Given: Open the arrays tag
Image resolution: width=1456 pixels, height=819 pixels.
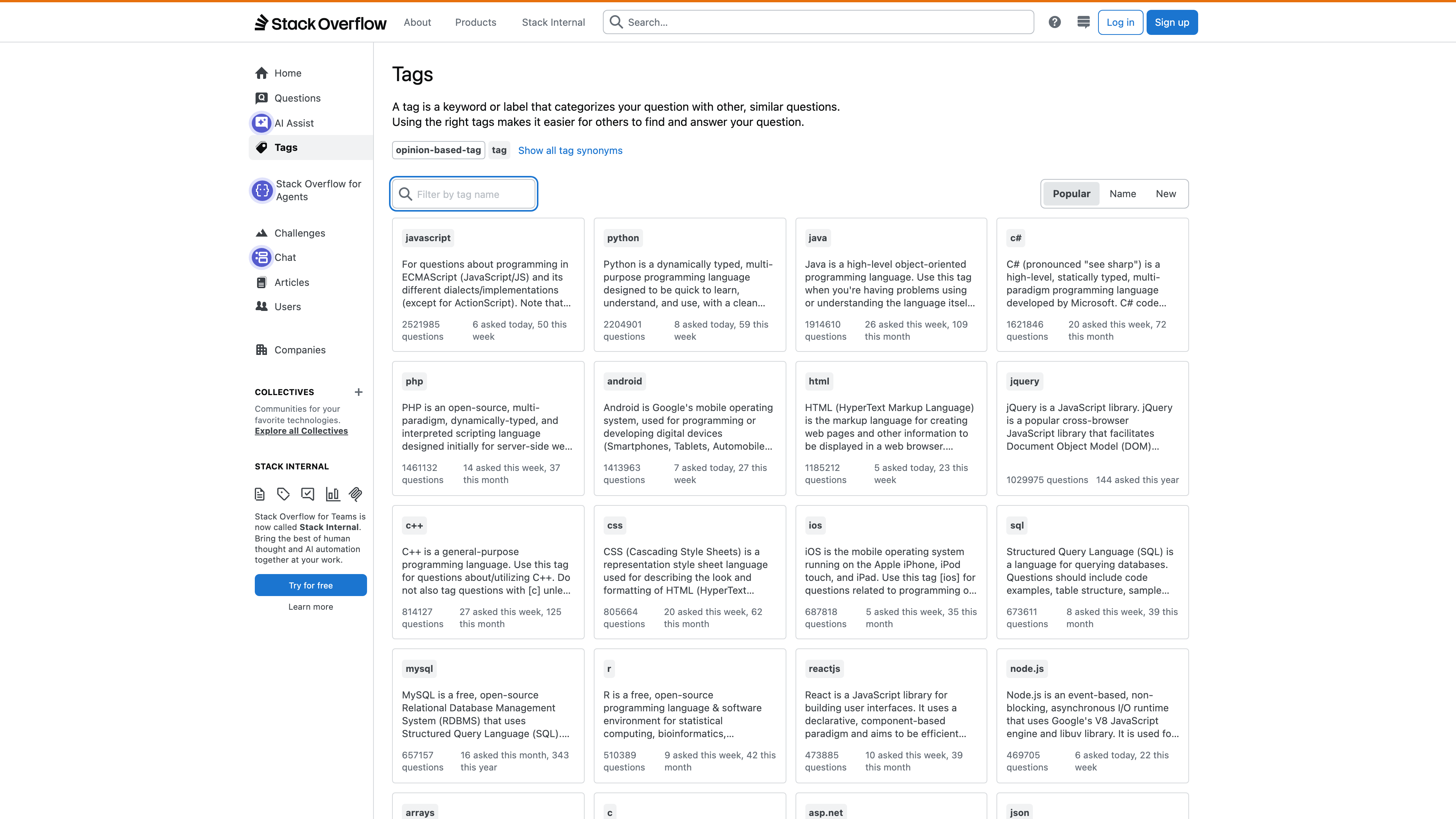Looking at the screenshot, I should point(420,812).
